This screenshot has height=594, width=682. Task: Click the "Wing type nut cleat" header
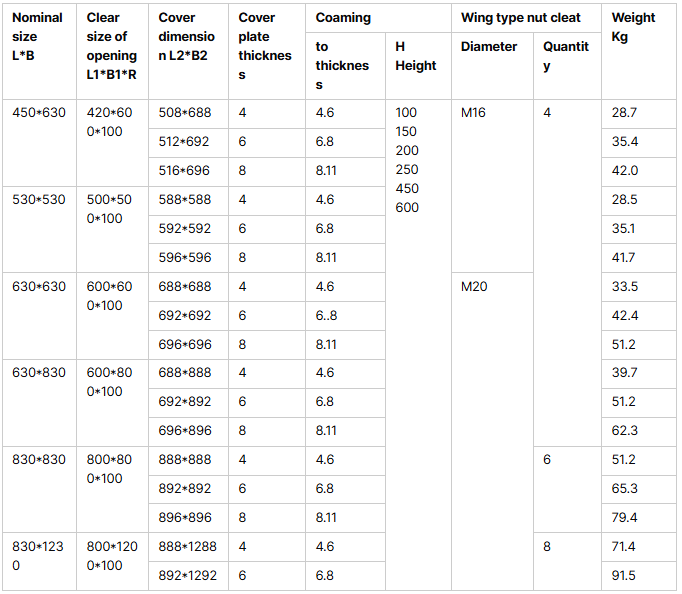520,18
